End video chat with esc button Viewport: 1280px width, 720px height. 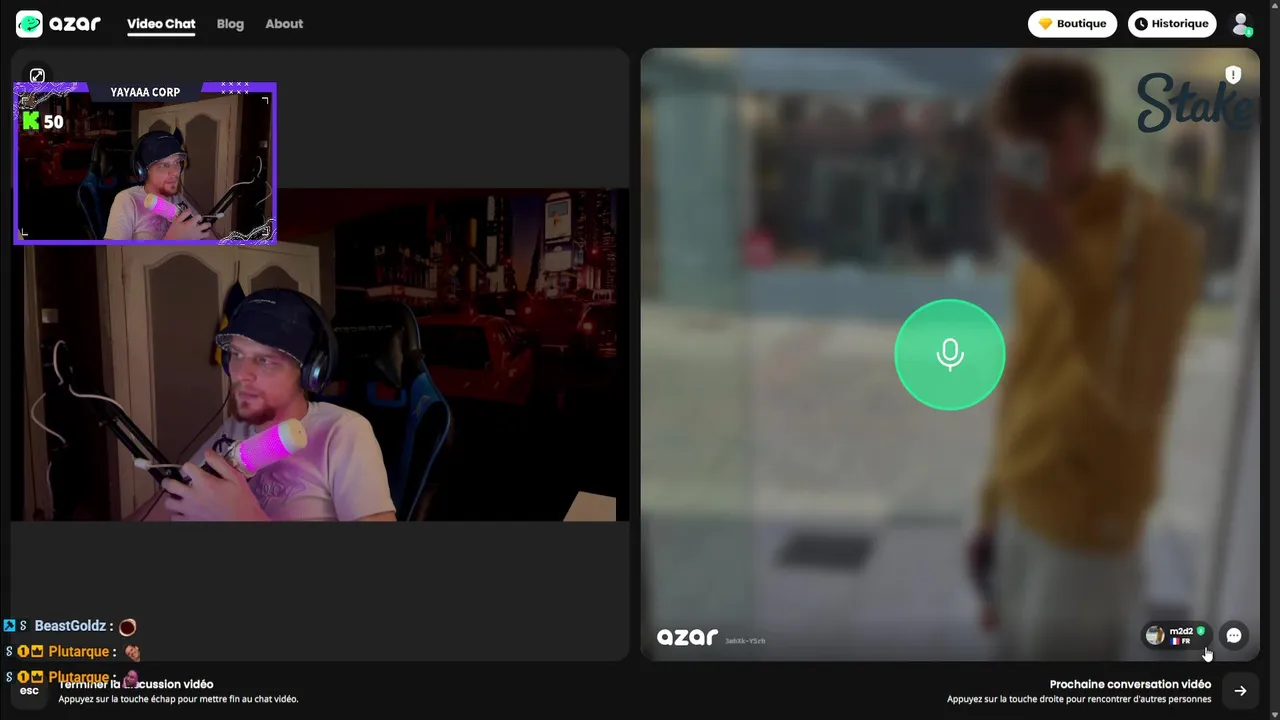29,691
